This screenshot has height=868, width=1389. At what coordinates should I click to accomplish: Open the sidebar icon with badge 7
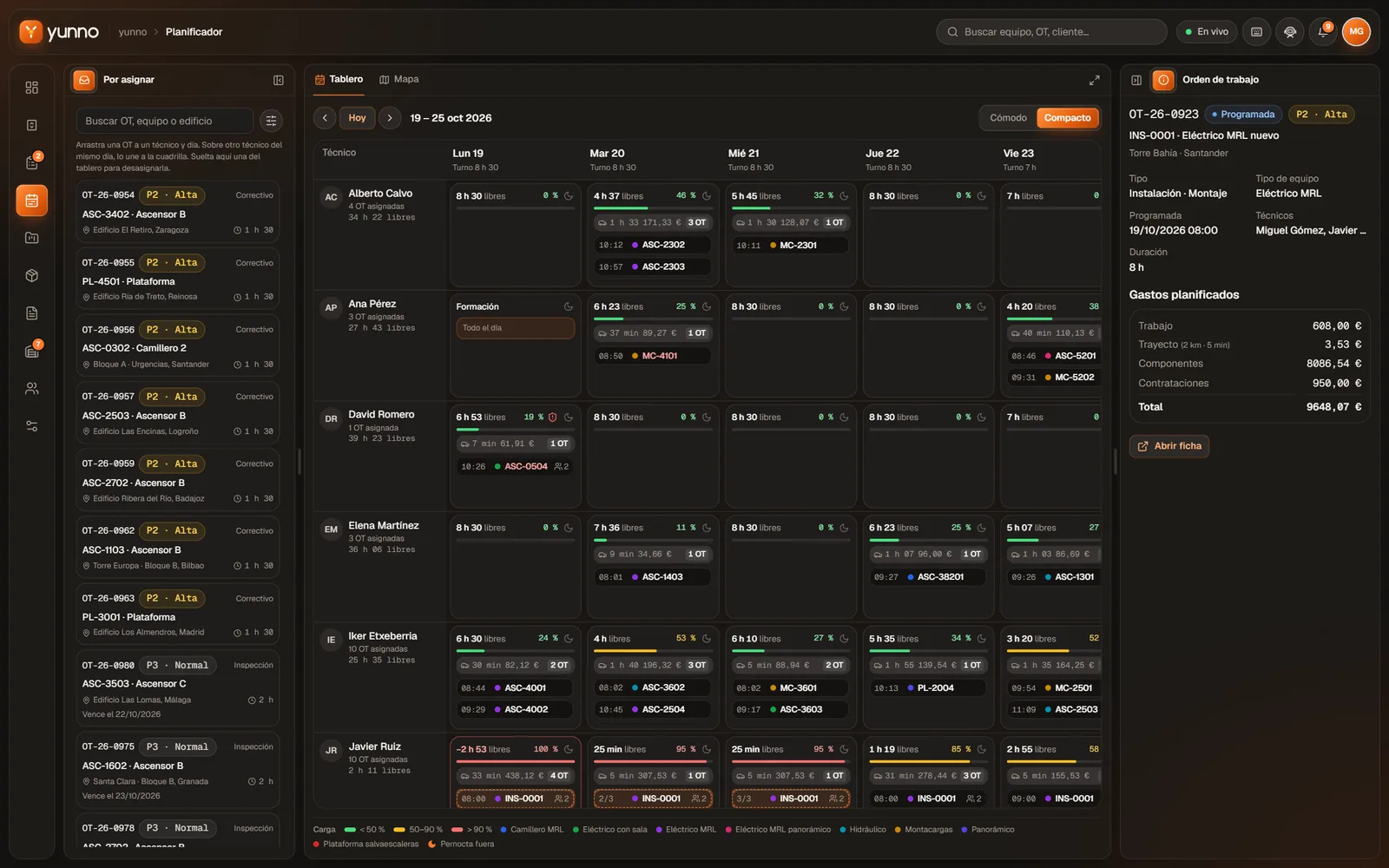[32, 351]
